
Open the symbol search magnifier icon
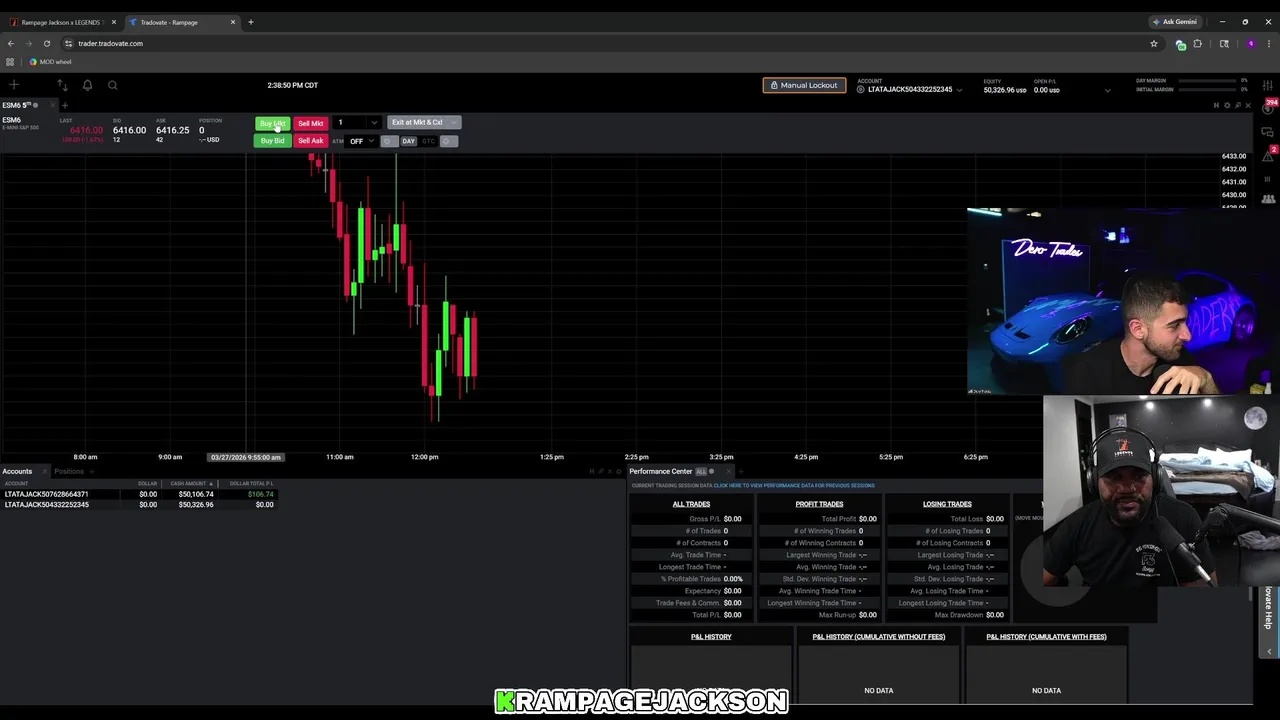coord(112,85)
